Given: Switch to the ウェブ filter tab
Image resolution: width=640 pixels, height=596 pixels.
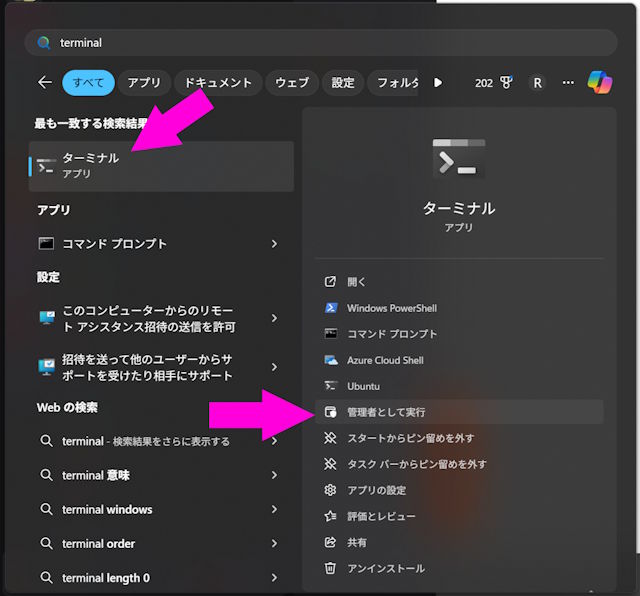Looking at the screenshot, I should coord(292,83).
